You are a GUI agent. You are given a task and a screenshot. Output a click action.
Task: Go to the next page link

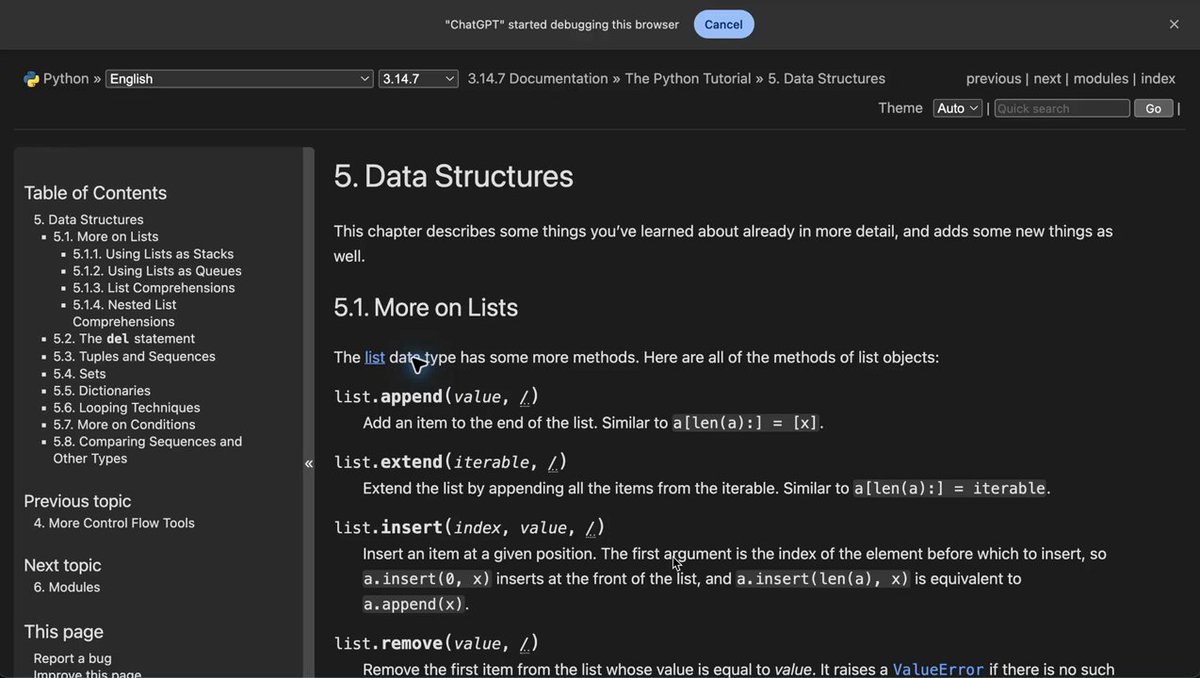click(x=1047, y=78)
